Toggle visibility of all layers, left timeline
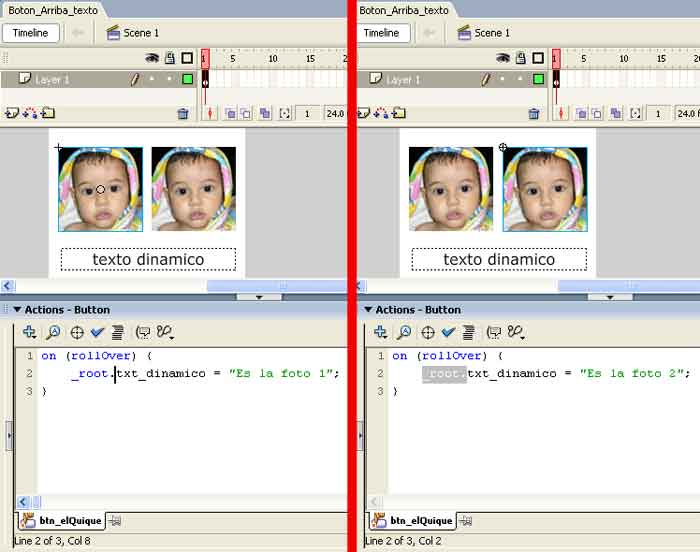Screen dimensions: 700x552 [x=152, y=58]
